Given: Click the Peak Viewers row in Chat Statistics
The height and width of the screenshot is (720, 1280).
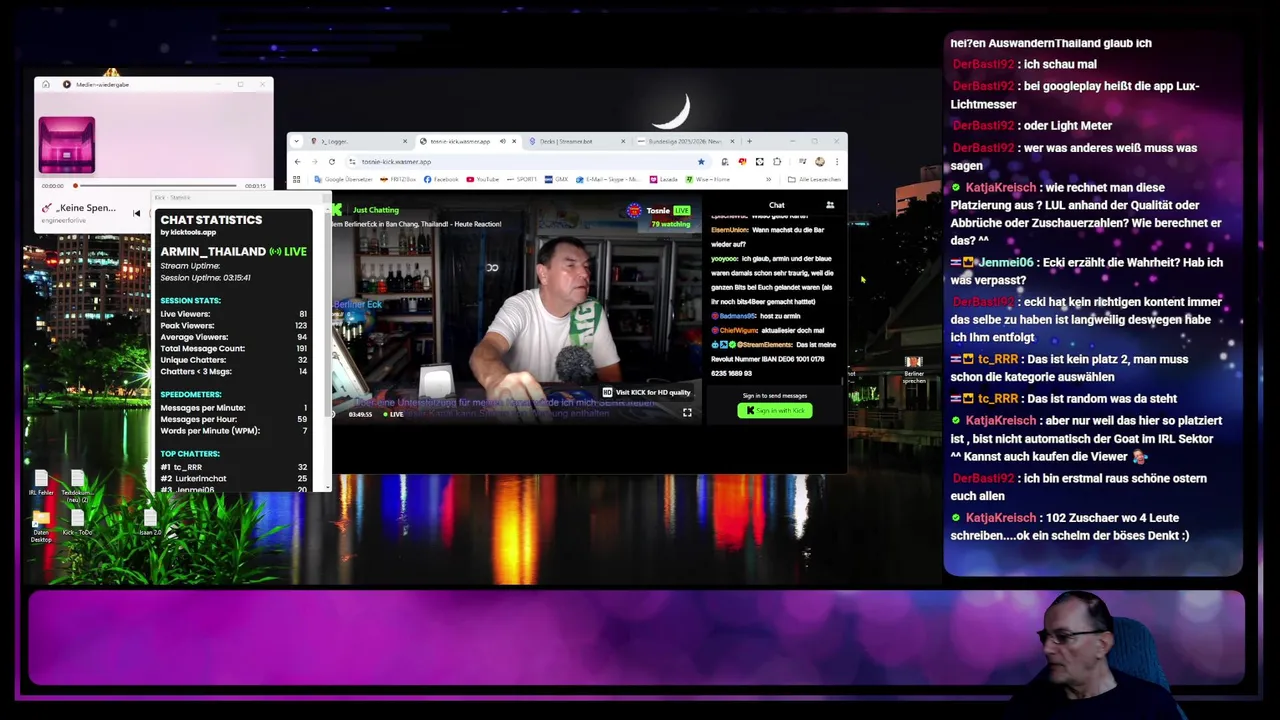Looking at the screenshot, I should 233,326.
